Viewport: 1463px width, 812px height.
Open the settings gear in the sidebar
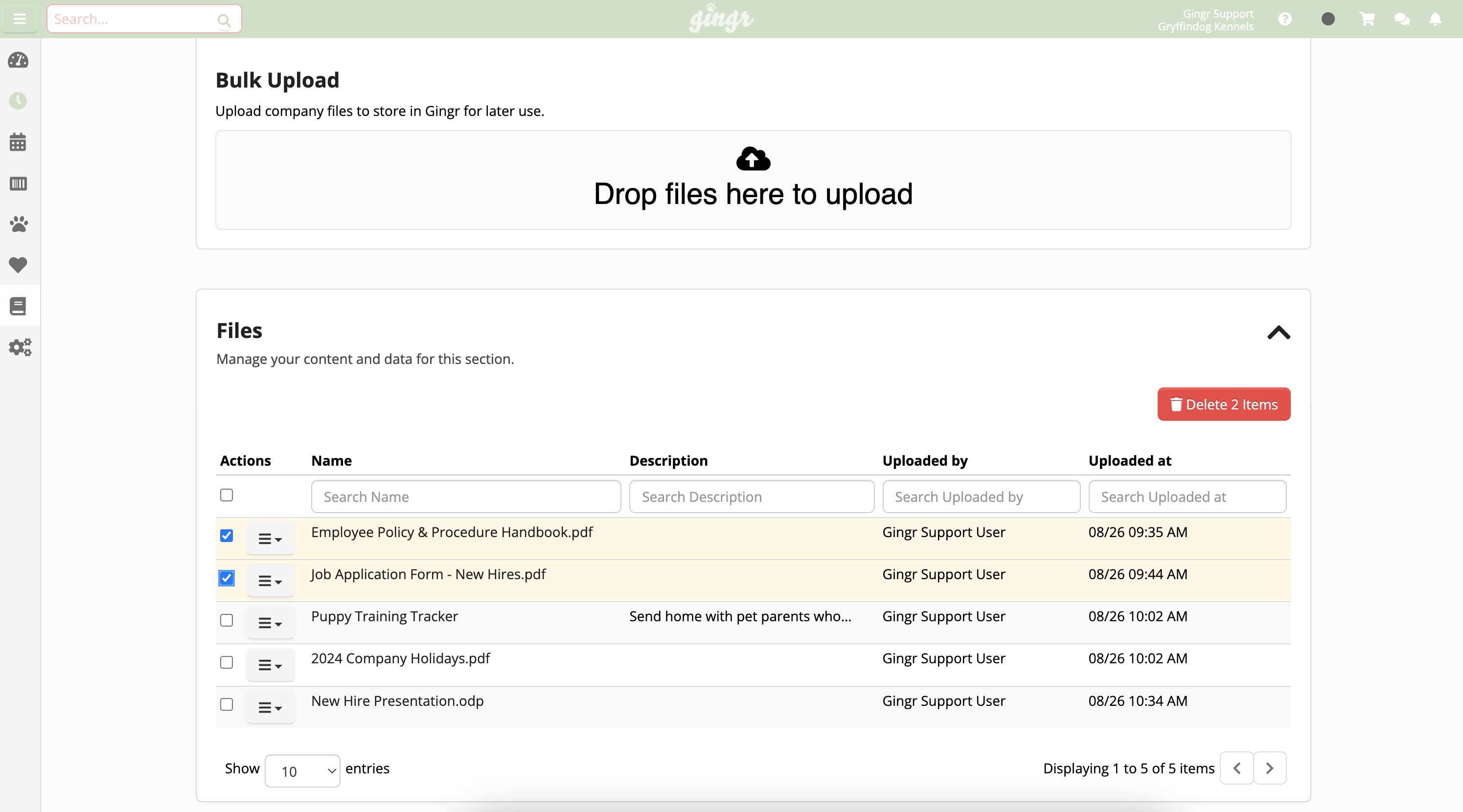19,347
